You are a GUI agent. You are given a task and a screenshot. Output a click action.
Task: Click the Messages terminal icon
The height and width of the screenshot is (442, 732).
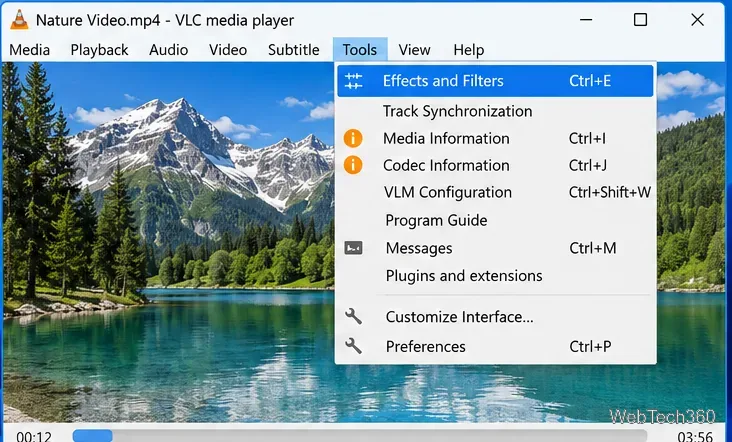pos(353,248)
